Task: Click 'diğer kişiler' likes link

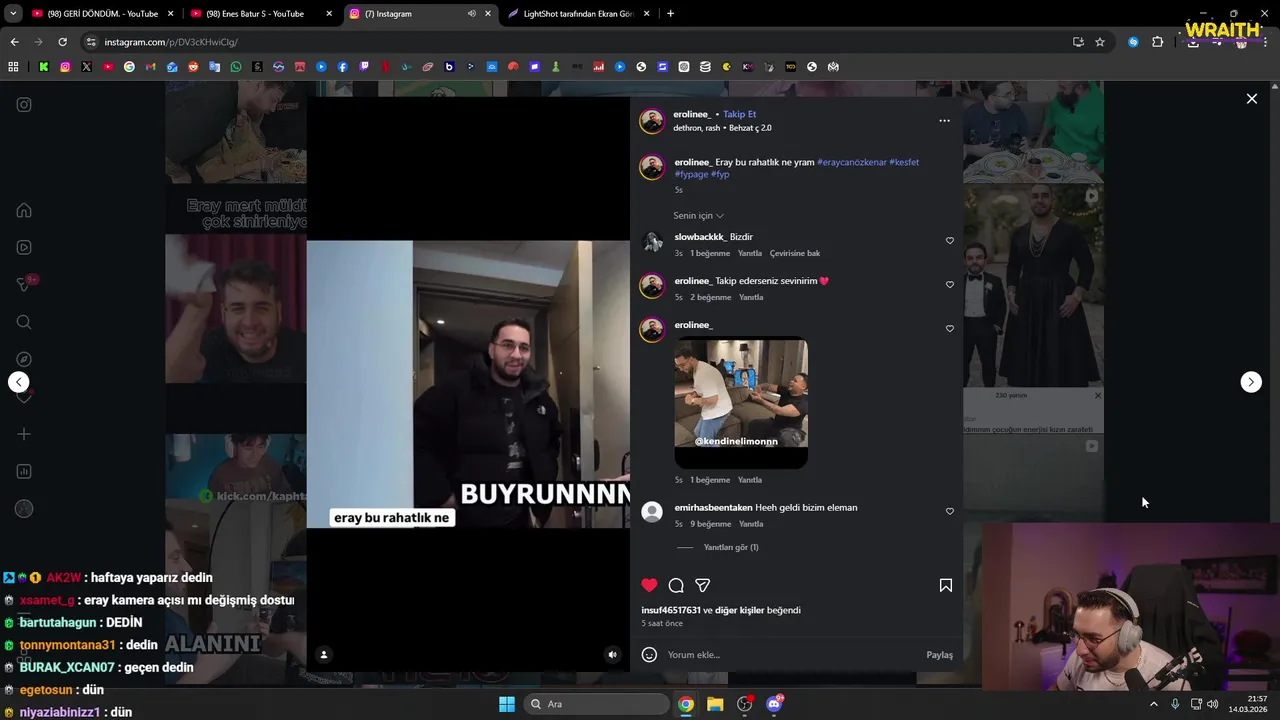Action: click(x=740, y=610)
